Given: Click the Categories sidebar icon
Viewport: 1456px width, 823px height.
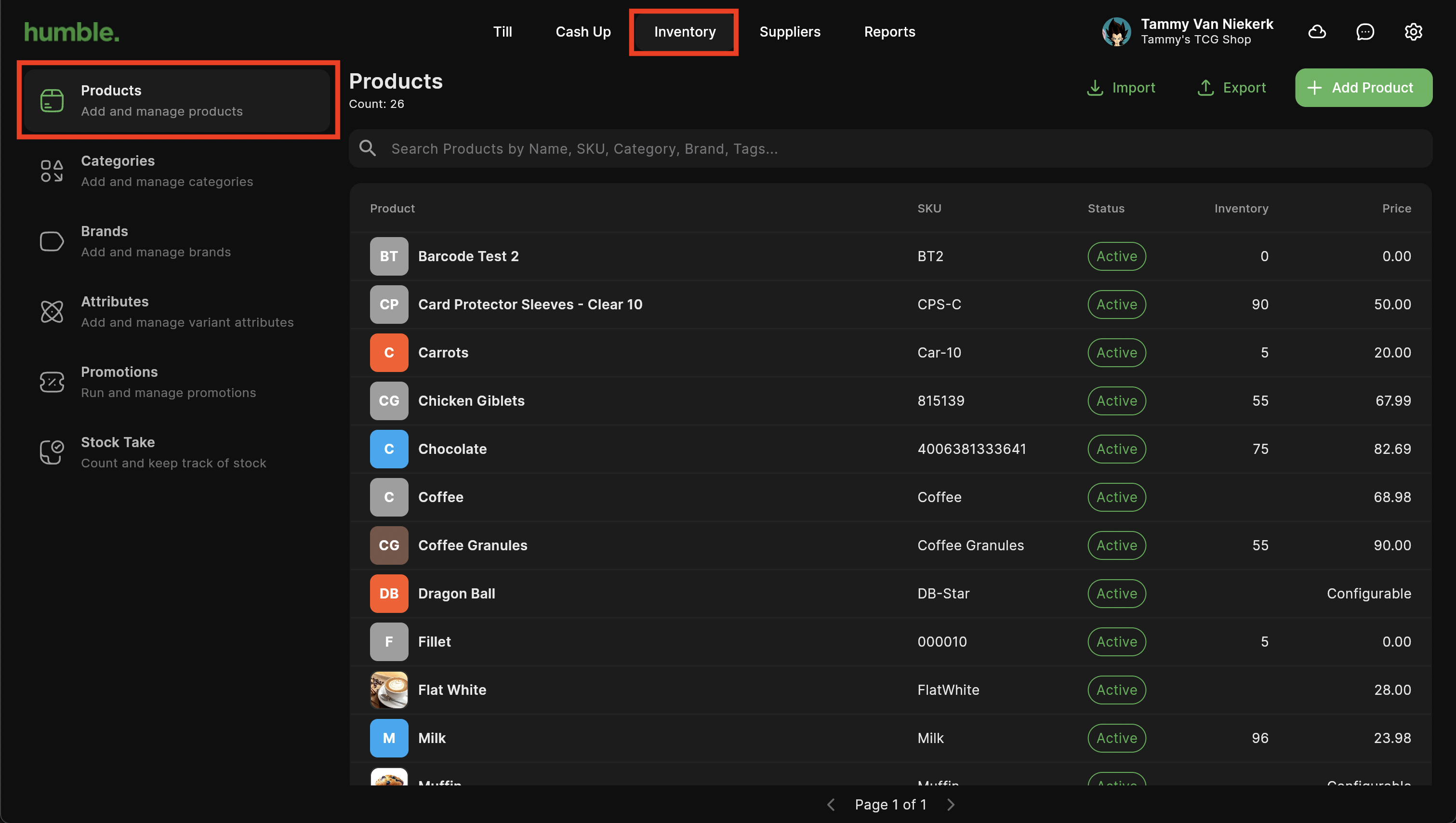Looking at the screenshot, I should tap(52, 171).
